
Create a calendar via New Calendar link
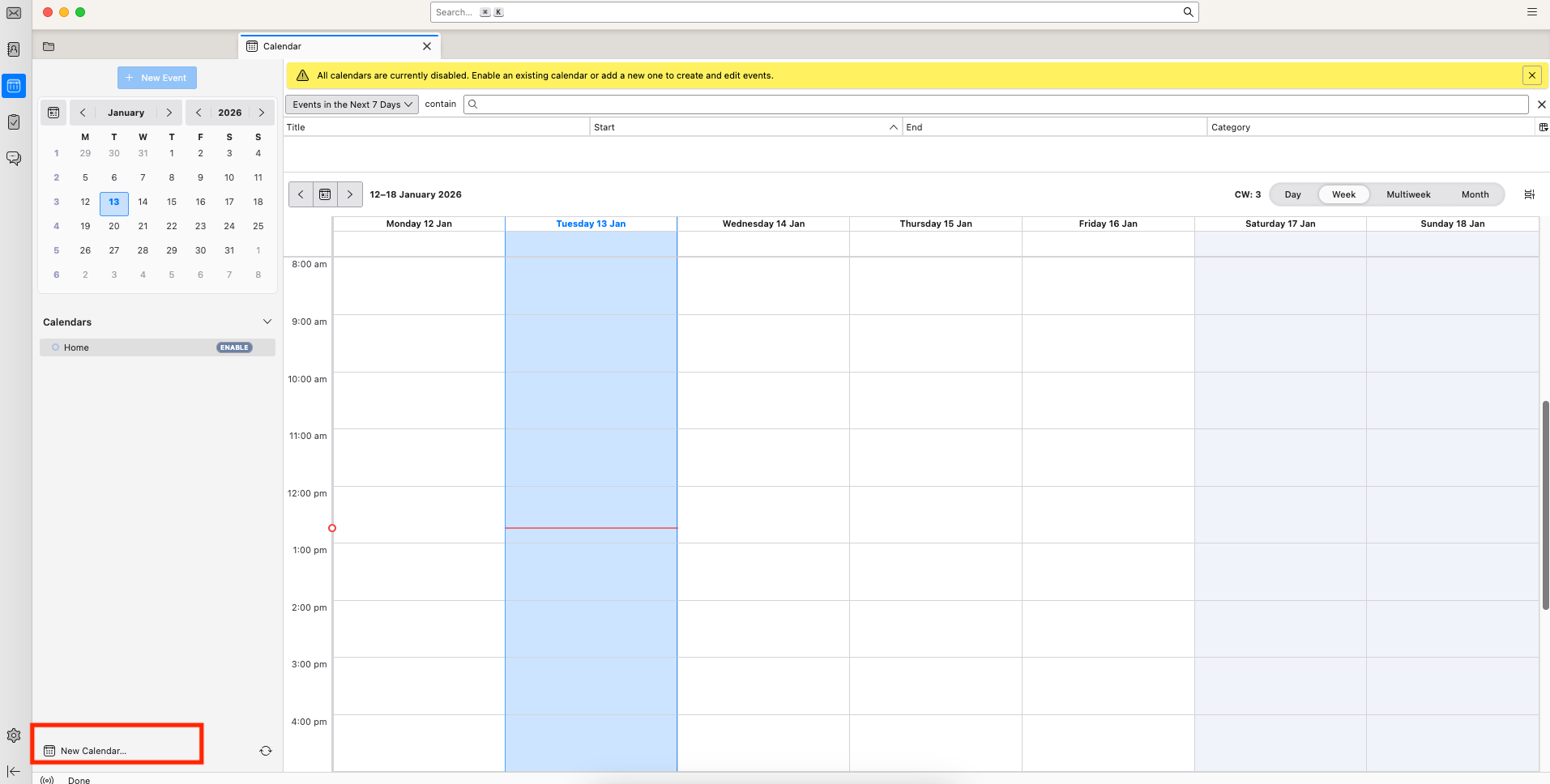point(92,750)
